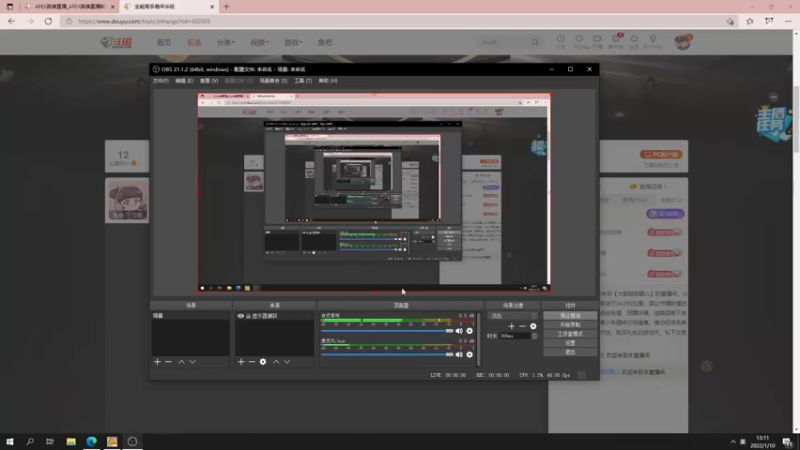The height and width of the screenshot is (450, 800).
Task: Open browser favorites star icon
Action: [x=749, y=21]
